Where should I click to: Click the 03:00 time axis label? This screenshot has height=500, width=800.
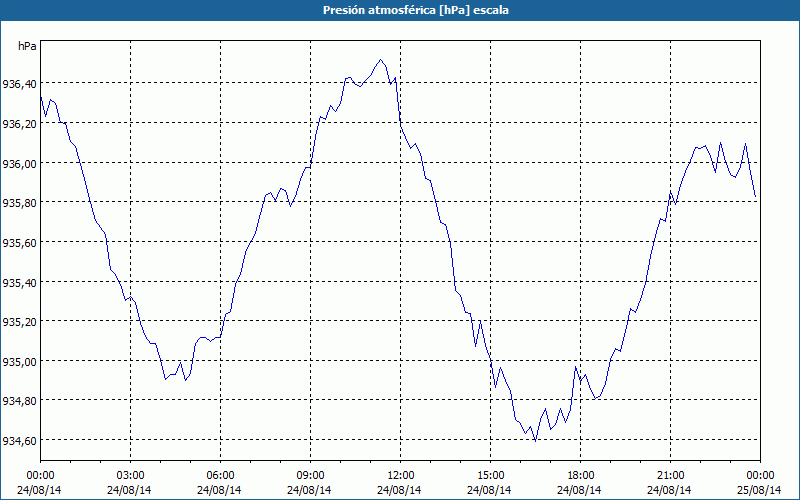pos(131,476)
